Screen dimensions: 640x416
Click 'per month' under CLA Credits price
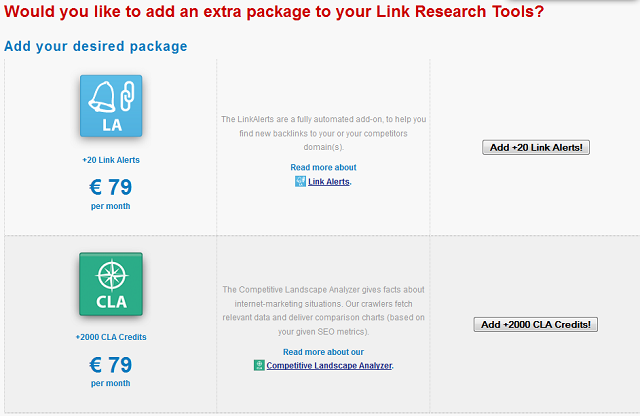click(111, 383)
